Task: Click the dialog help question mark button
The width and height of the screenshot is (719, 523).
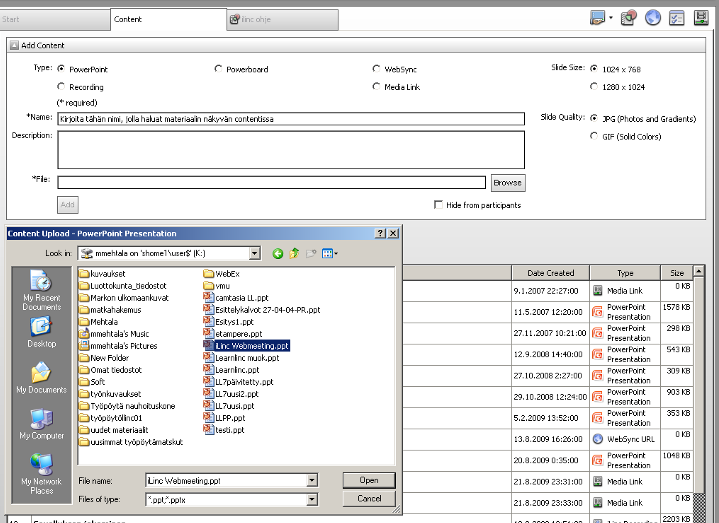Action: coord(380,233)
